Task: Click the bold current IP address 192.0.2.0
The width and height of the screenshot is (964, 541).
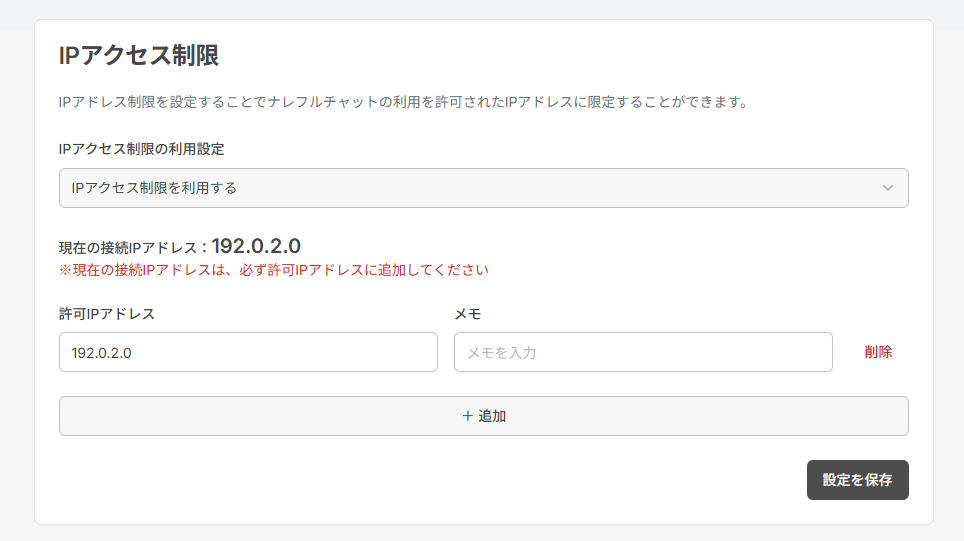Action: [x=256, y=246]
